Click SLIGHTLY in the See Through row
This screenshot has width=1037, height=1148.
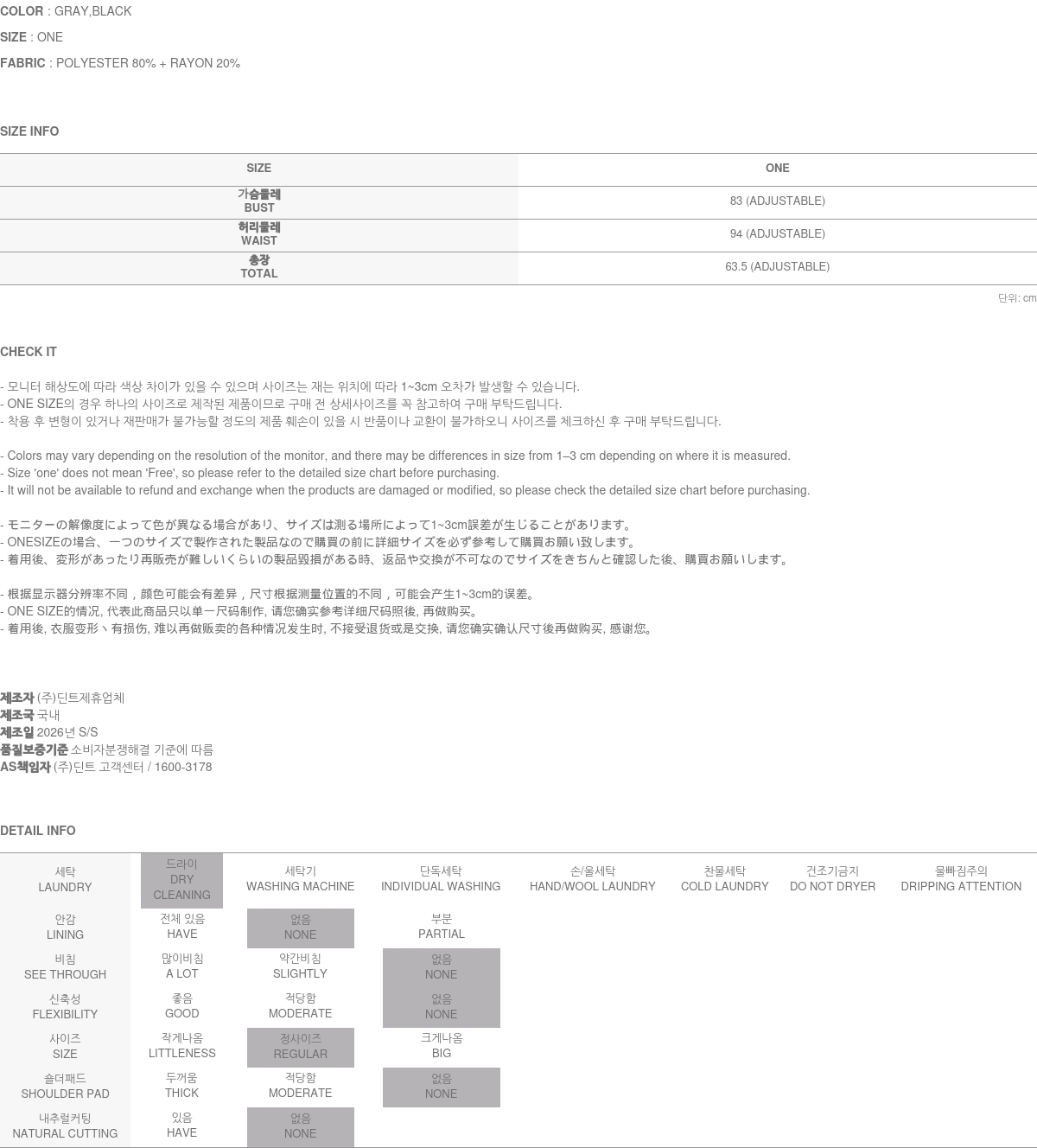pyautogui.click(x=300, y=966)
